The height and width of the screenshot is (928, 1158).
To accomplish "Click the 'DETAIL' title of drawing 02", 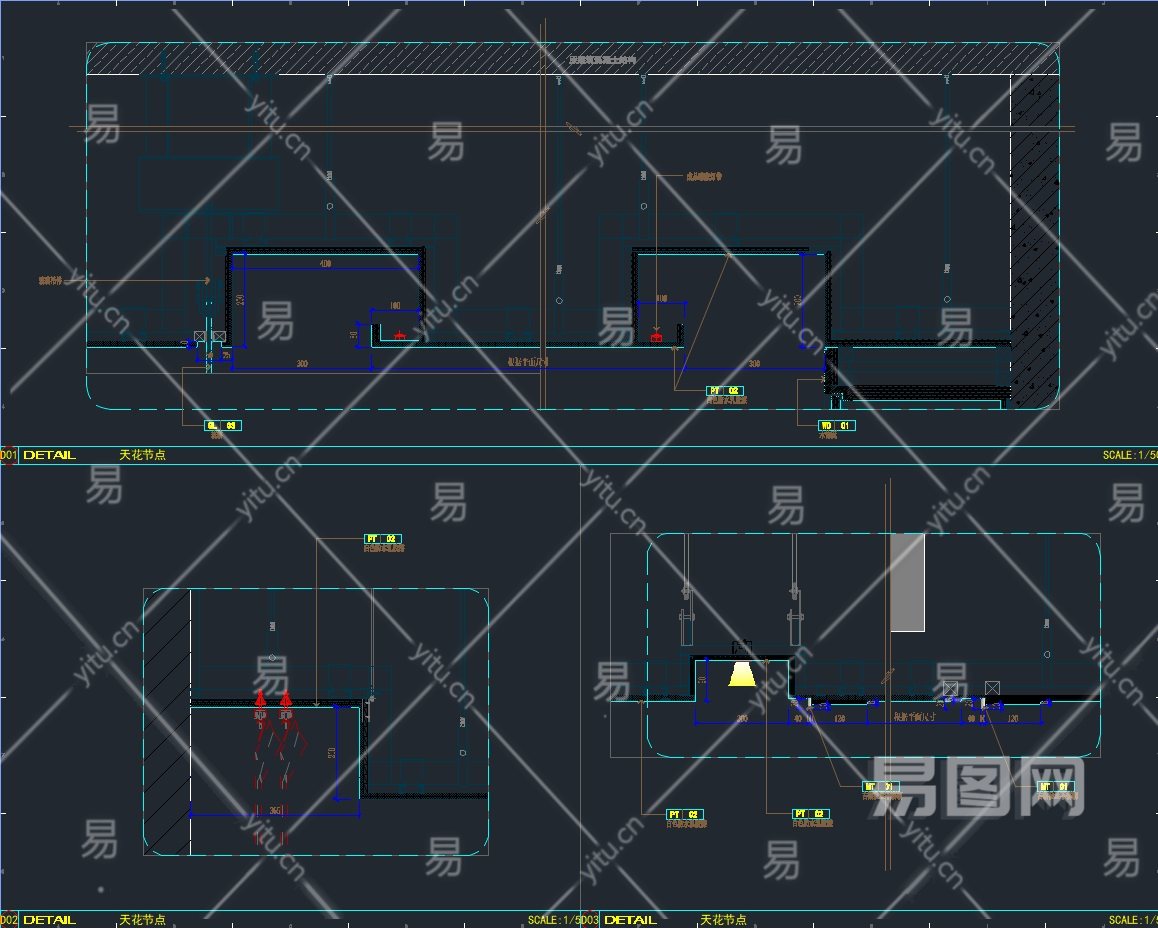I will 49,920.
